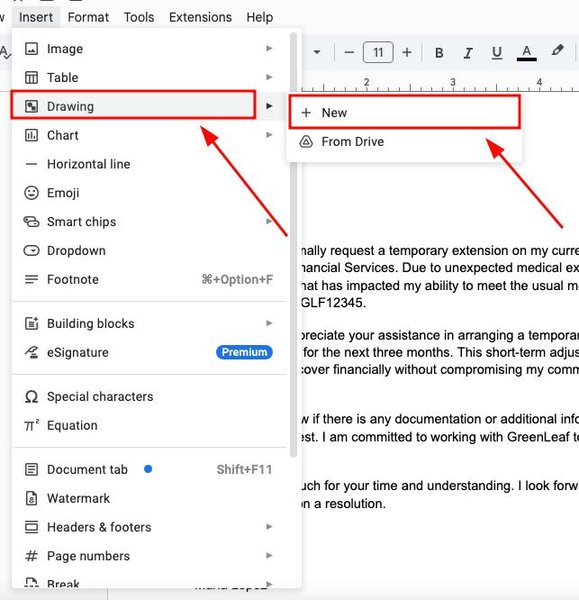
Task: Click the Chart icon
Action: pos(31,135)
